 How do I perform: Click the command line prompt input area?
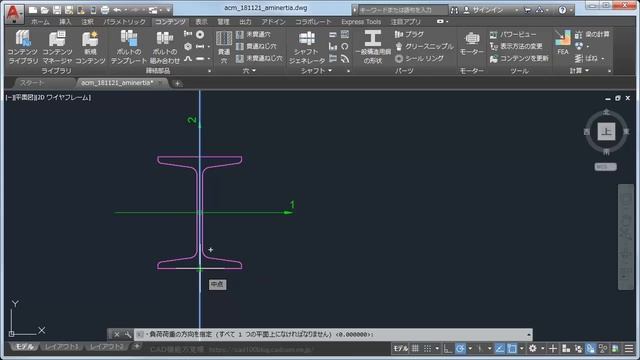[x=333, y=335]
